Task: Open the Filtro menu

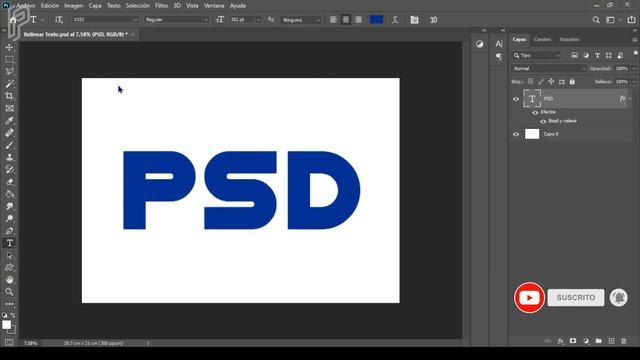Action: pyautogui.click(x=161, y=6)
